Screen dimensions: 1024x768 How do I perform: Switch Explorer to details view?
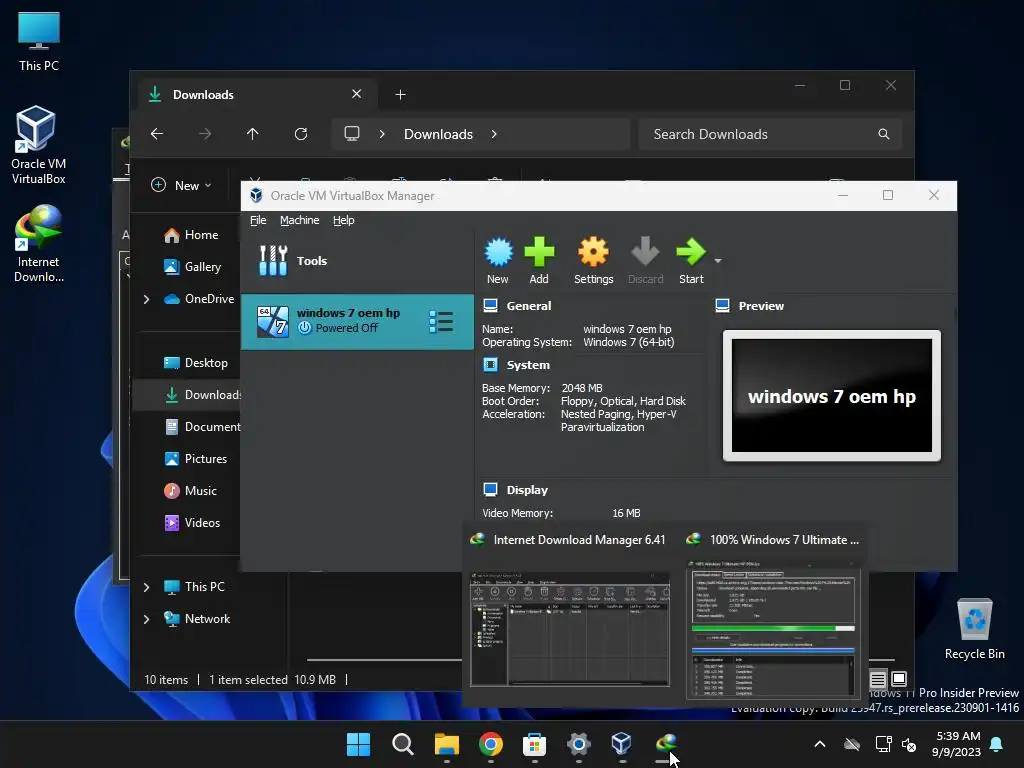878,679
